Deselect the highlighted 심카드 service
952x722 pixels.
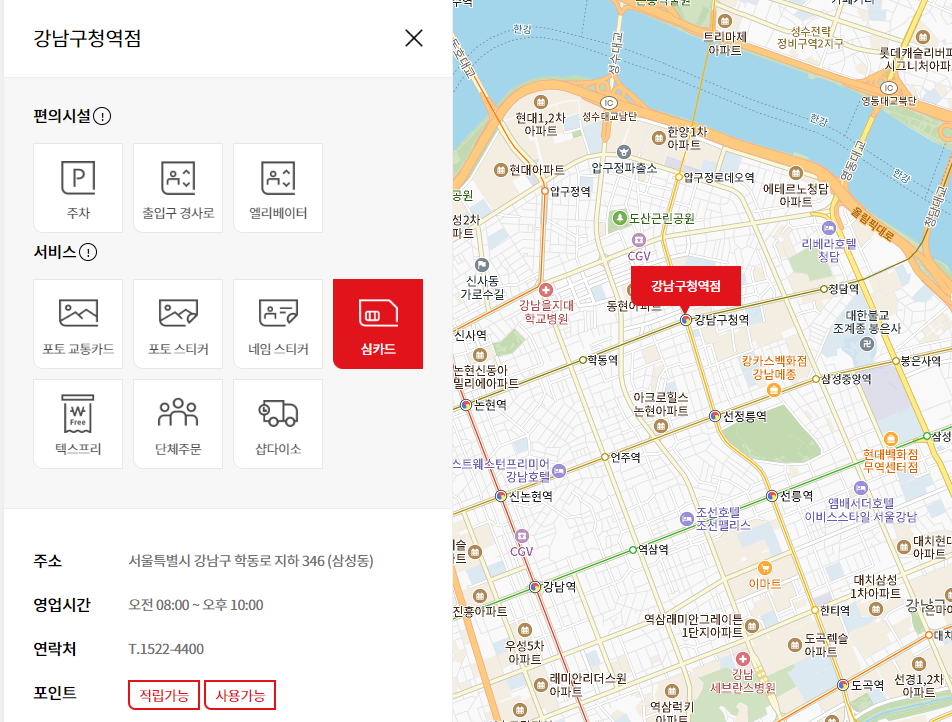378,323
